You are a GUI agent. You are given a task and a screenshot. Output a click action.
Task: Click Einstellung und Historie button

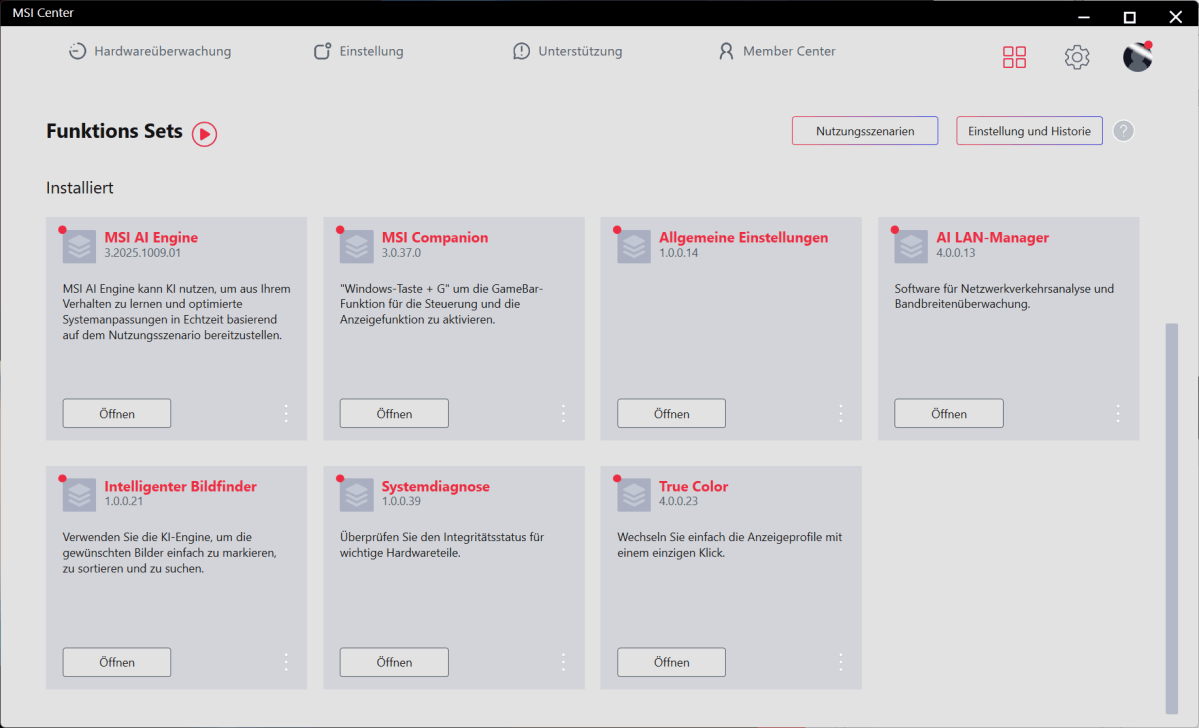click(x=1029, y=131)
